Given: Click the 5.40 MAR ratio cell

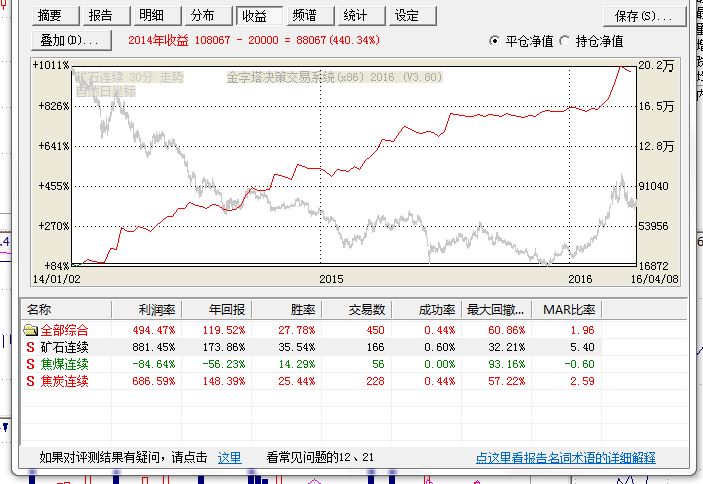Looking at the screenshot, I should tap(582, 347).
